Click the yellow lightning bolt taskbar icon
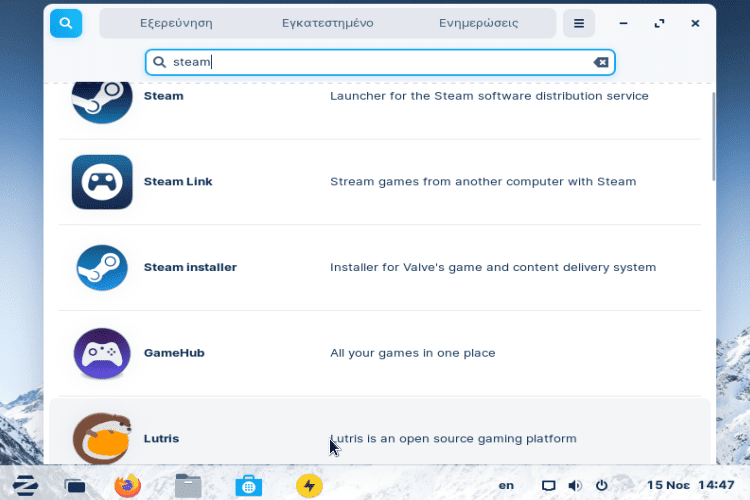The image size is (750, 500). [x=309, y=486]
